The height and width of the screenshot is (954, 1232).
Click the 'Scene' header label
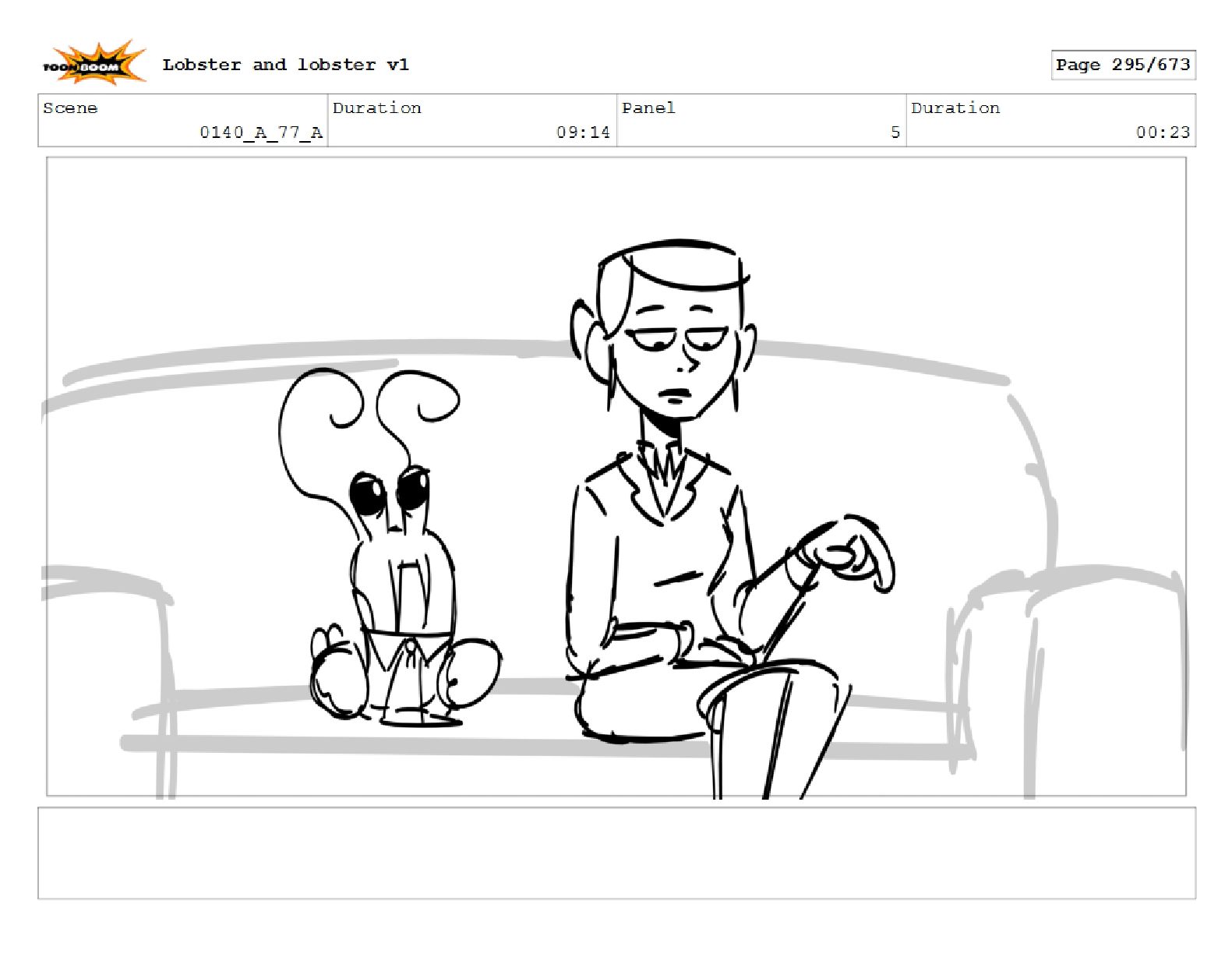click(70, 108)
